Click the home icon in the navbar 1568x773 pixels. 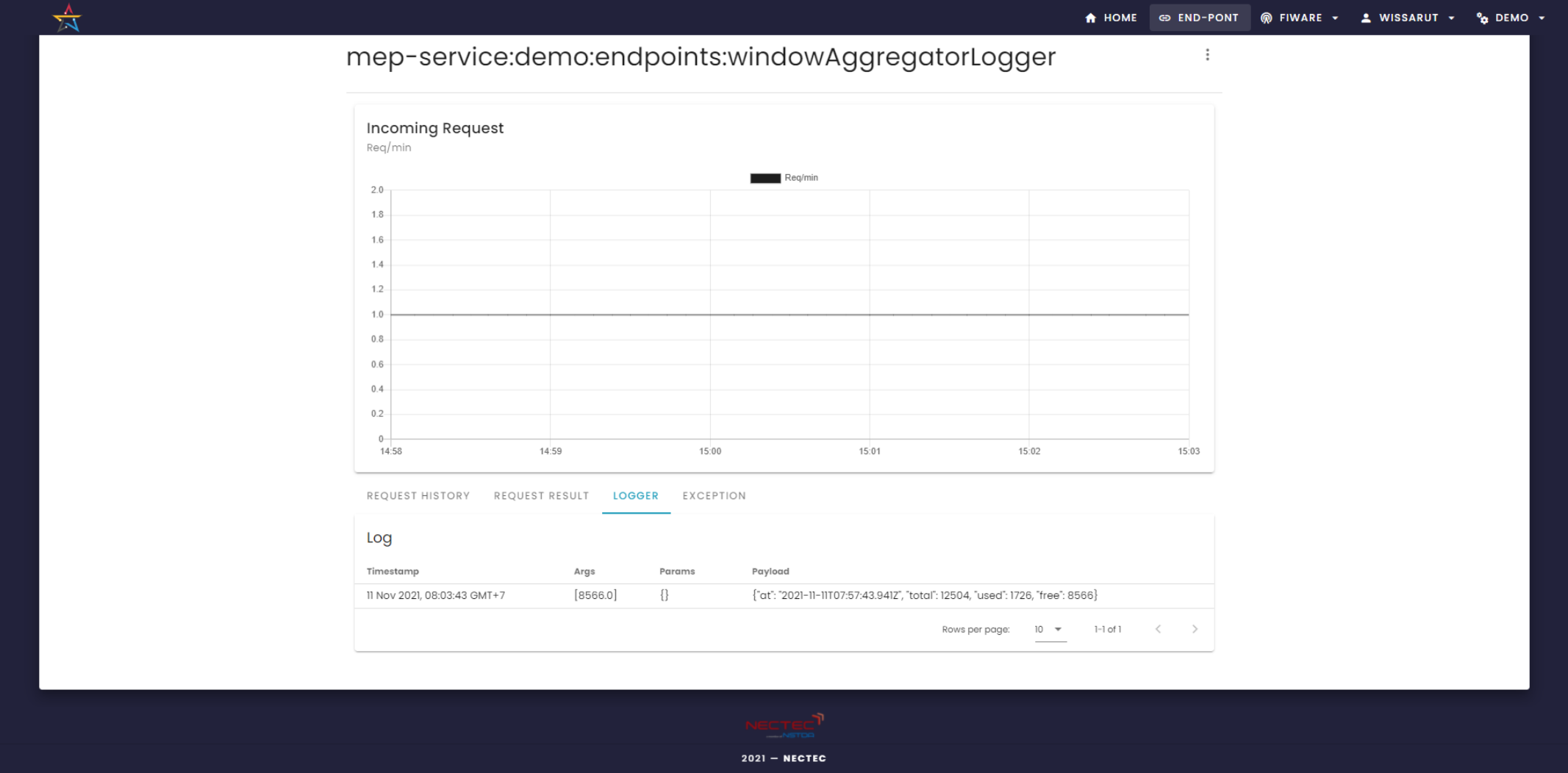tap(1091, 18)
